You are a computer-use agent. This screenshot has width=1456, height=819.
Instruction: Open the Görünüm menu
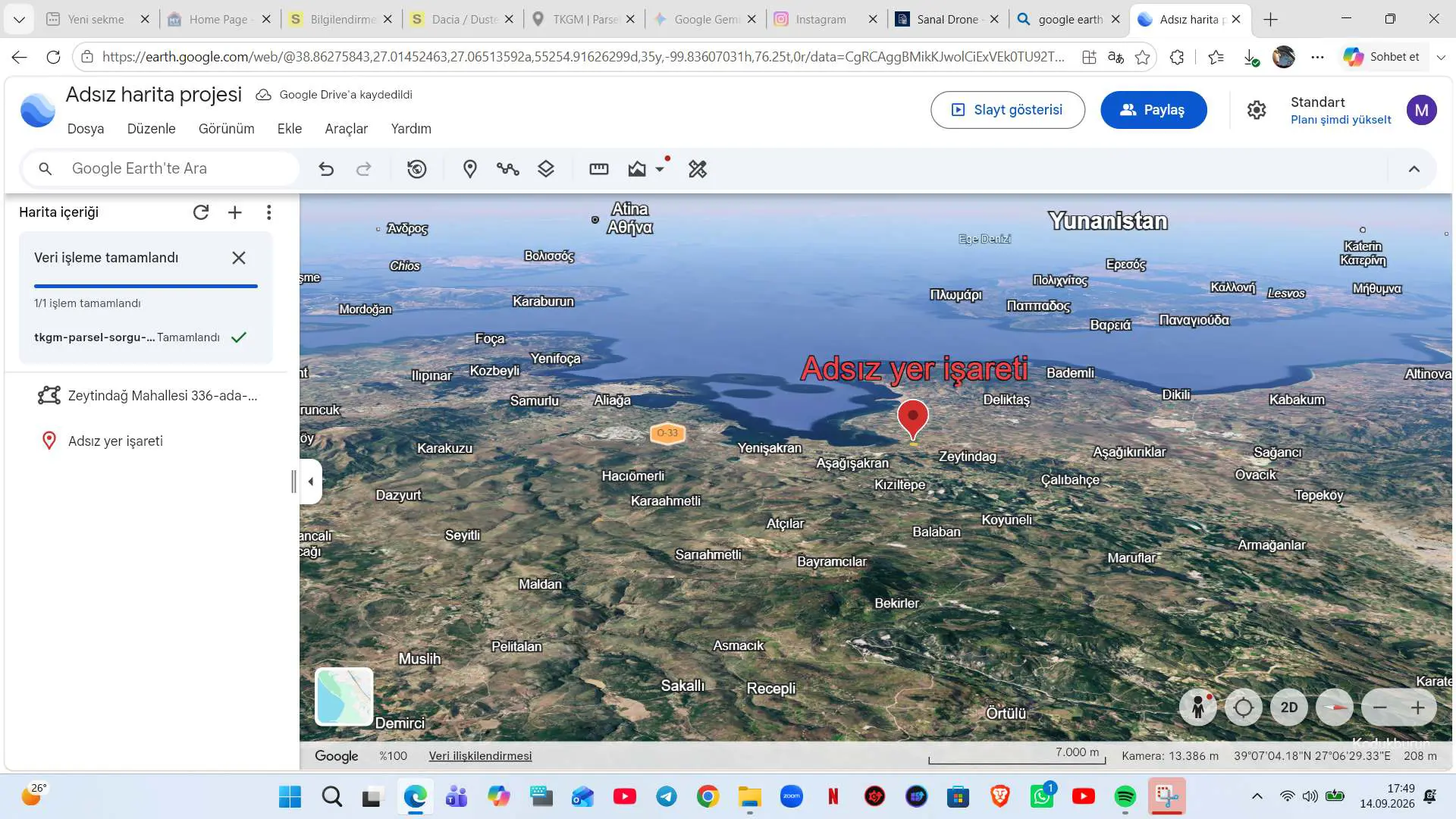pos(227,129)
